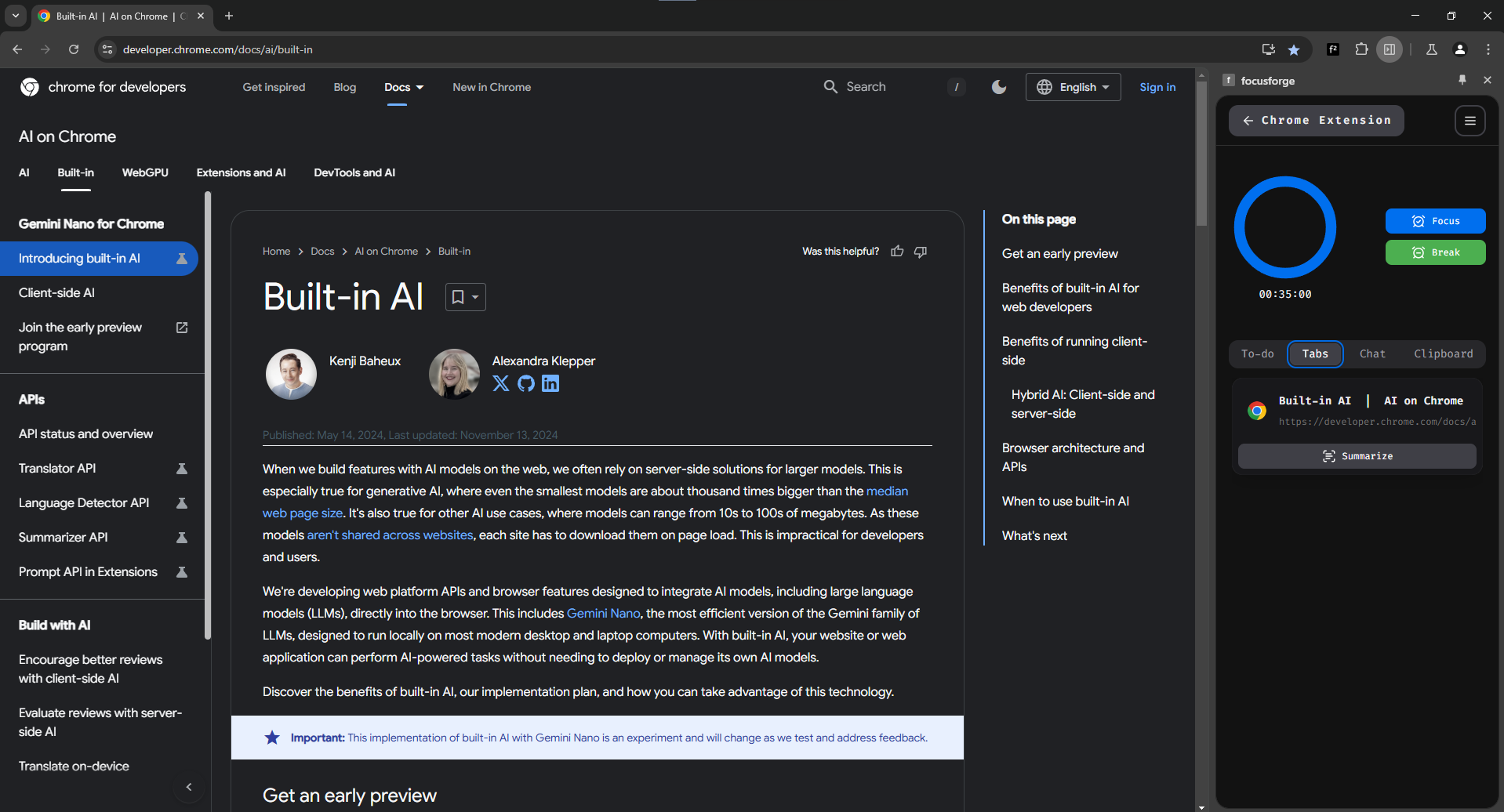
Task: Open the site information icon in address bar
Action: (x=107, y=49)
